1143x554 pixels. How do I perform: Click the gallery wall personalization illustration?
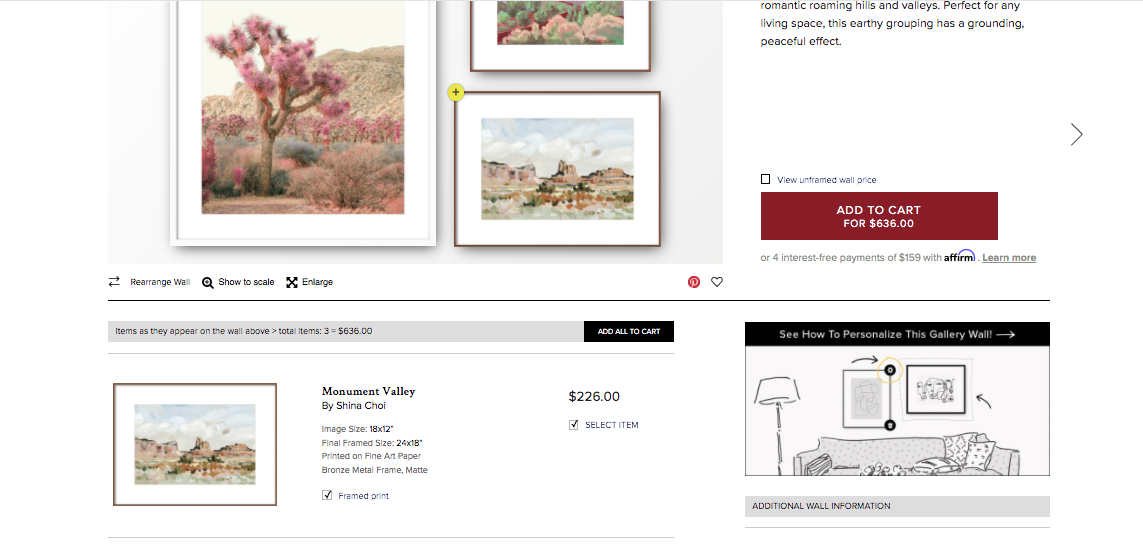[x=897, y=410]
